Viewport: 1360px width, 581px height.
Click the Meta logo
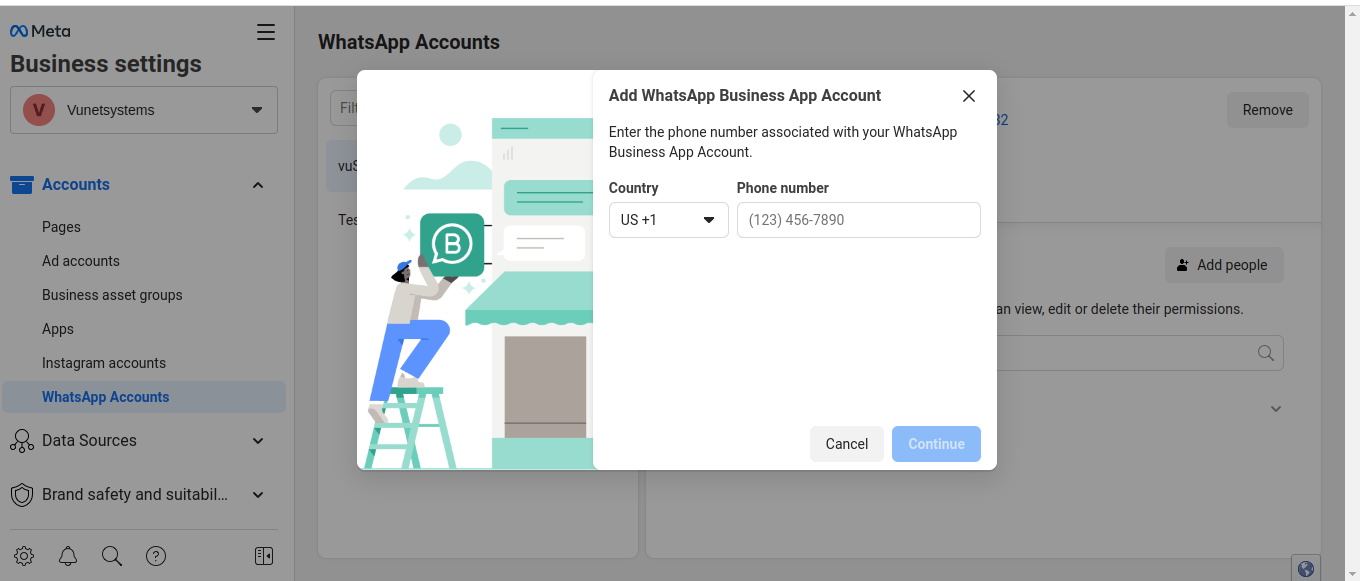click(40, 32)
